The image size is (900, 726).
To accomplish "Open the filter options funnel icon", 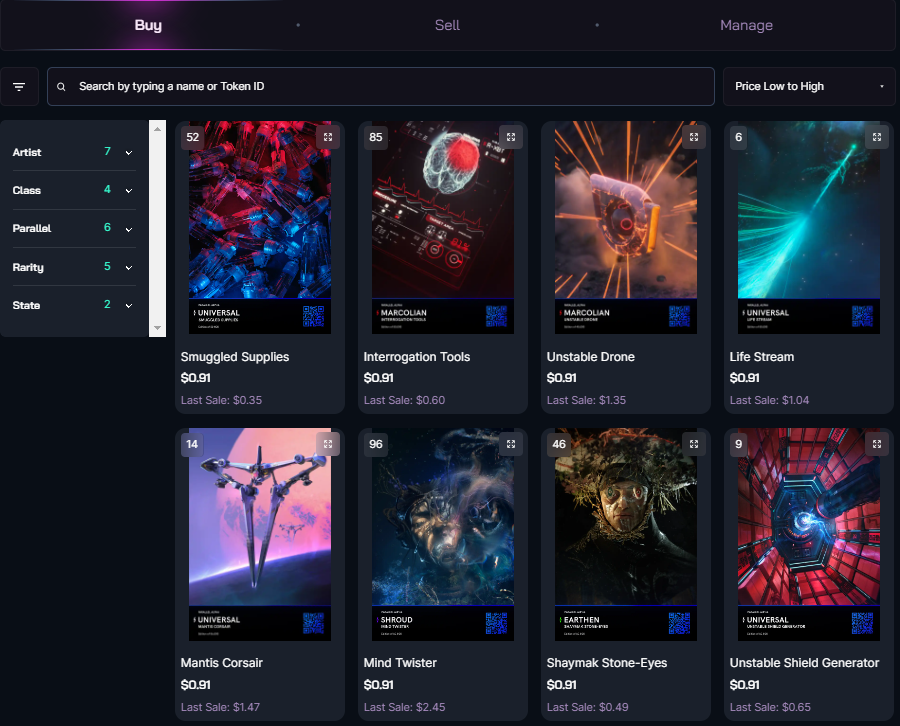I will click(20, 86).
